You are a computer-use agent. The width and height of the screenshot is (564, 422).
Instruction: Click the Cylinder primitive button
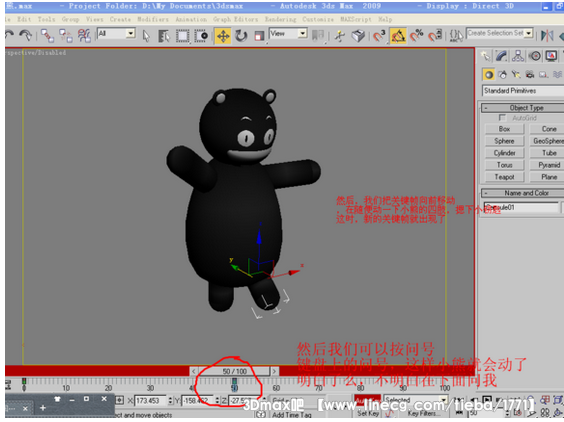pyautogui.click(x=504, y=153)
